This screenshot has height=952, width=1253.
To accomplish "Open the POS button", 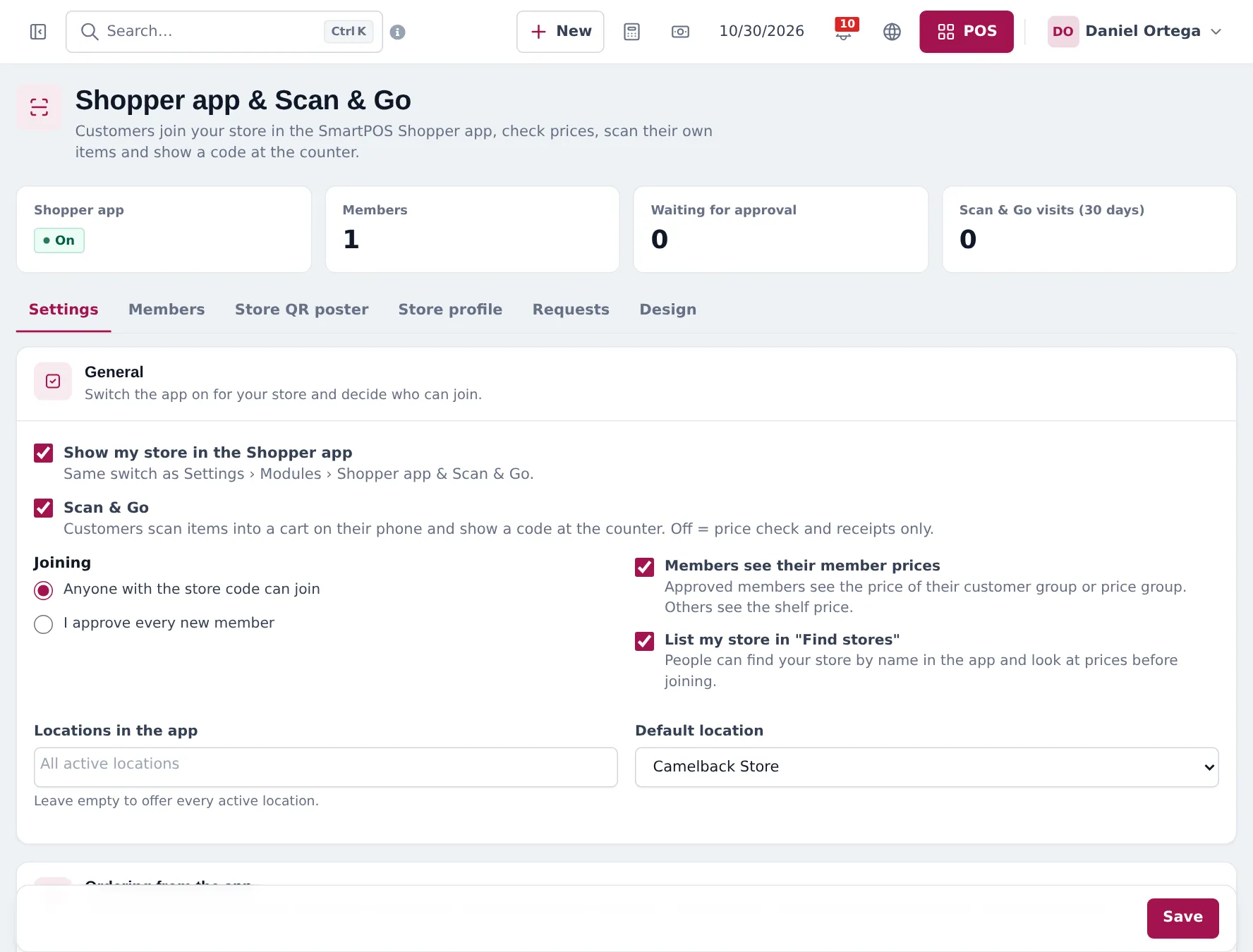I will (966, 32).
